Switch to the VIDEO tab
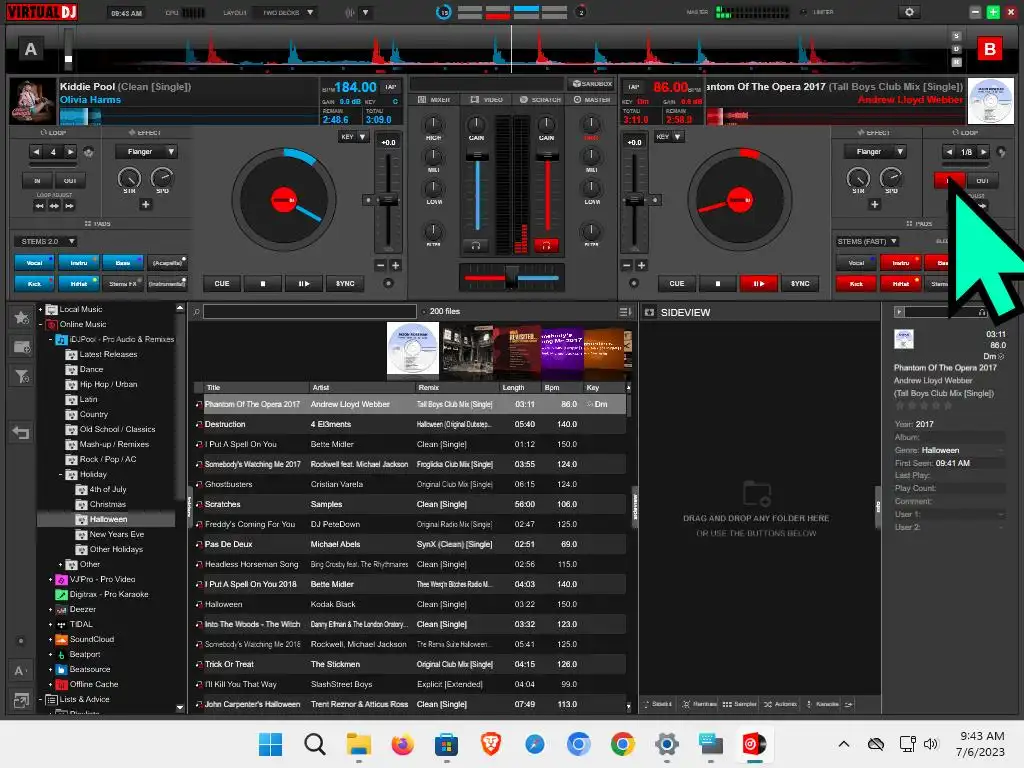The width and height of the screenshot is (1024, 768). click(487, 100)
